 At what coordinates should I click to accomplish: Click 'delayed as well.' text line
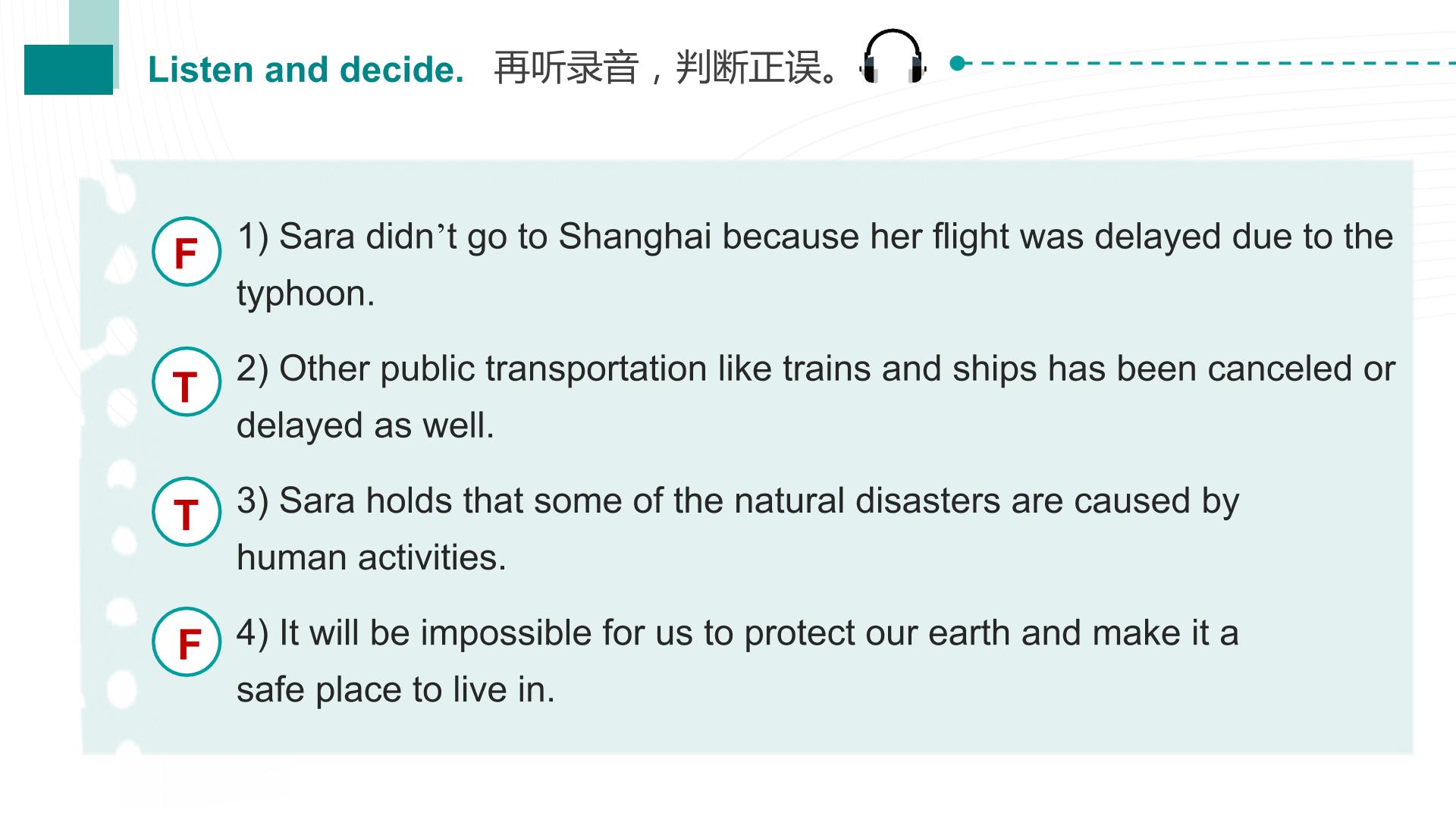pyautogui.click(x=365, y=425)
